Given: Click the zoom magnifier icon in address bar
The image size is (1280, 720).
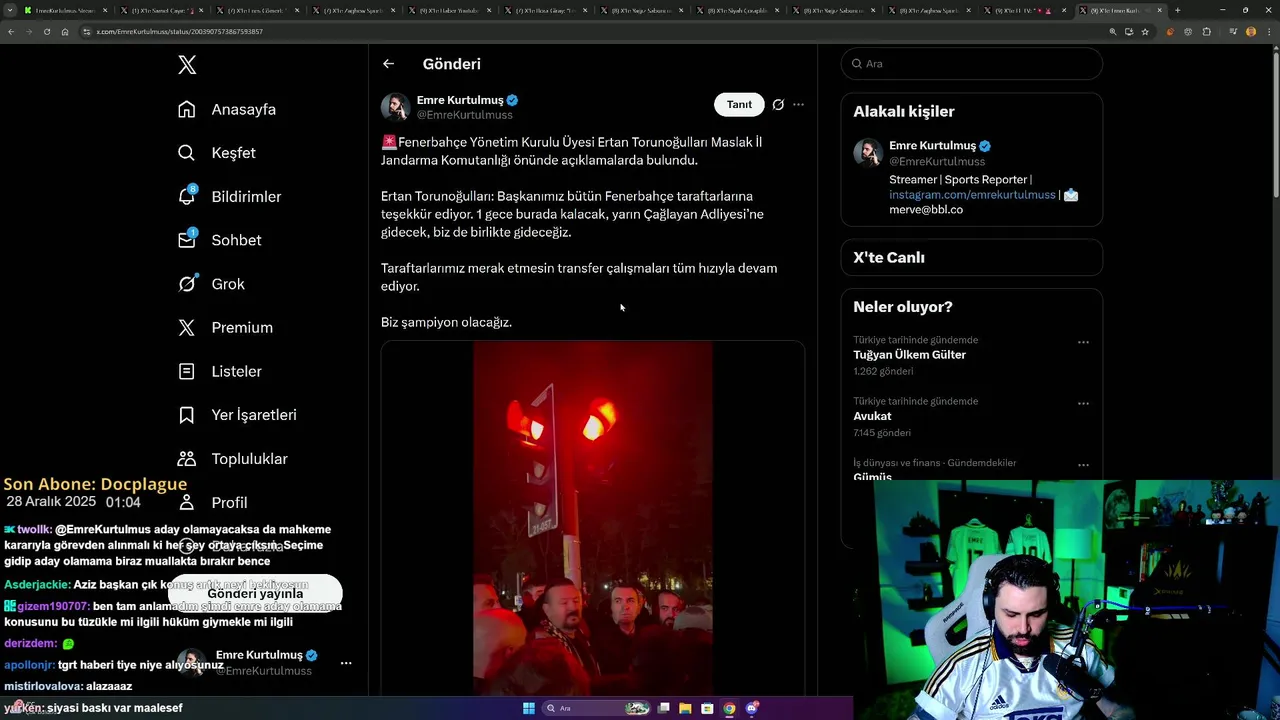Looking at the screenshot, I should pos(1112,31).
